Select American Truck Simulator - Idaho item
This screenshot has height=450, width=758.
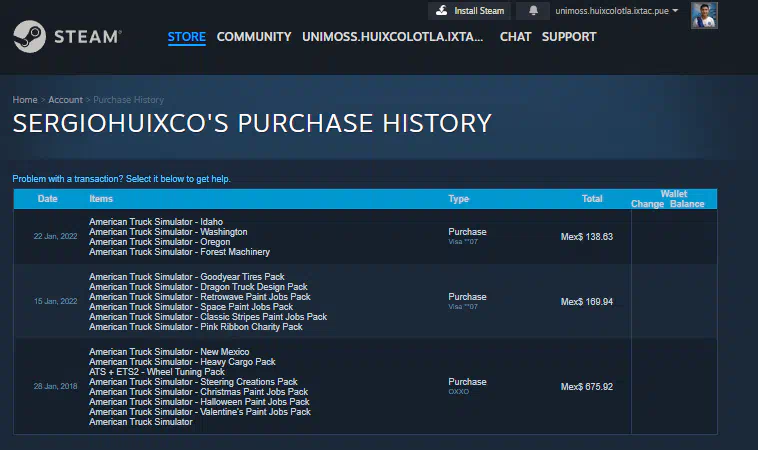[156, 222]
